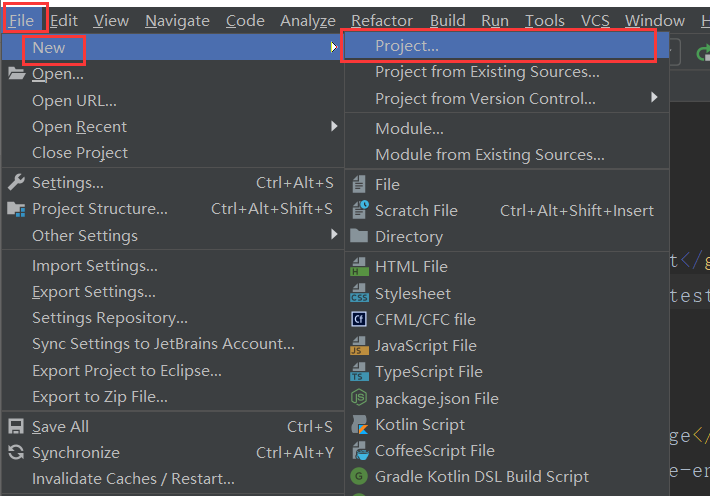This screenshot has height=496, width=710.
Task: Expand Project from Version Control arrow
Action: click(654, 97)
